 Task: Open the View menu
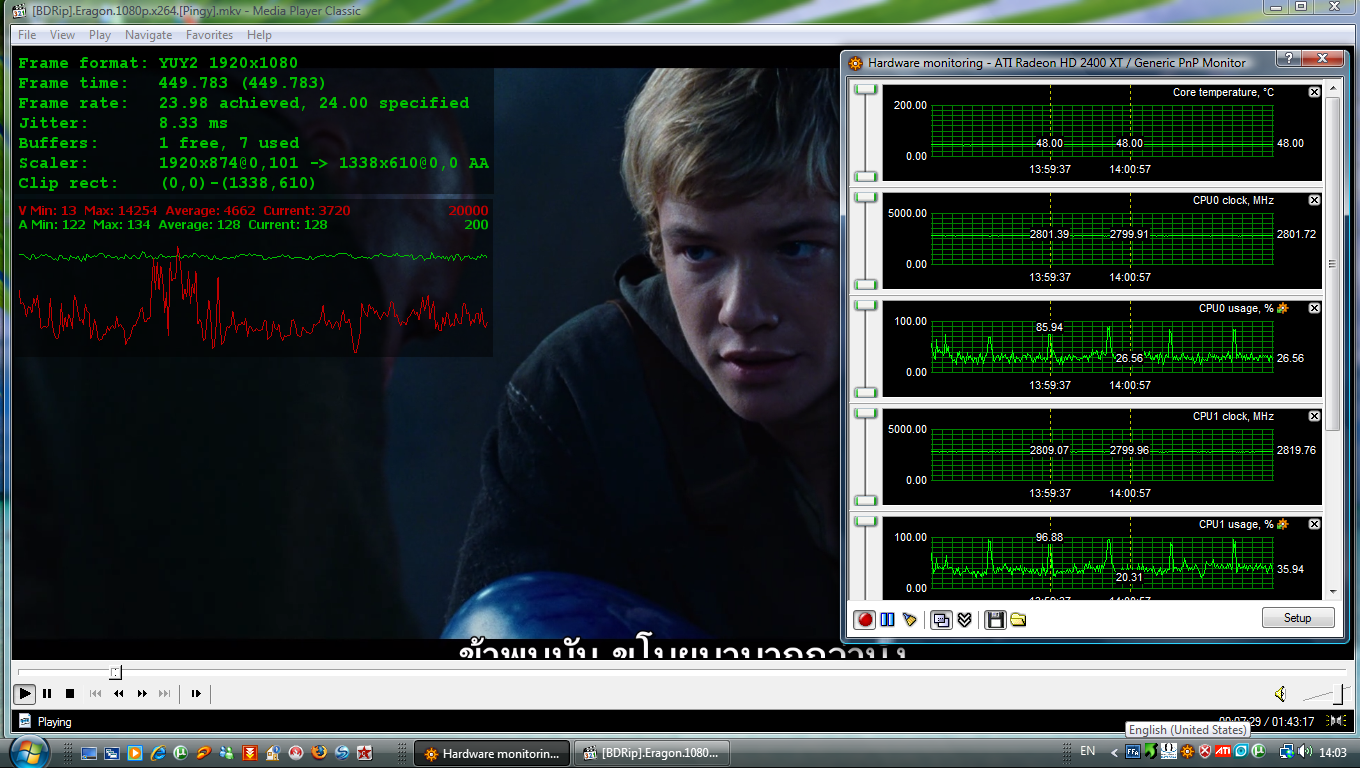coord(62,35)
